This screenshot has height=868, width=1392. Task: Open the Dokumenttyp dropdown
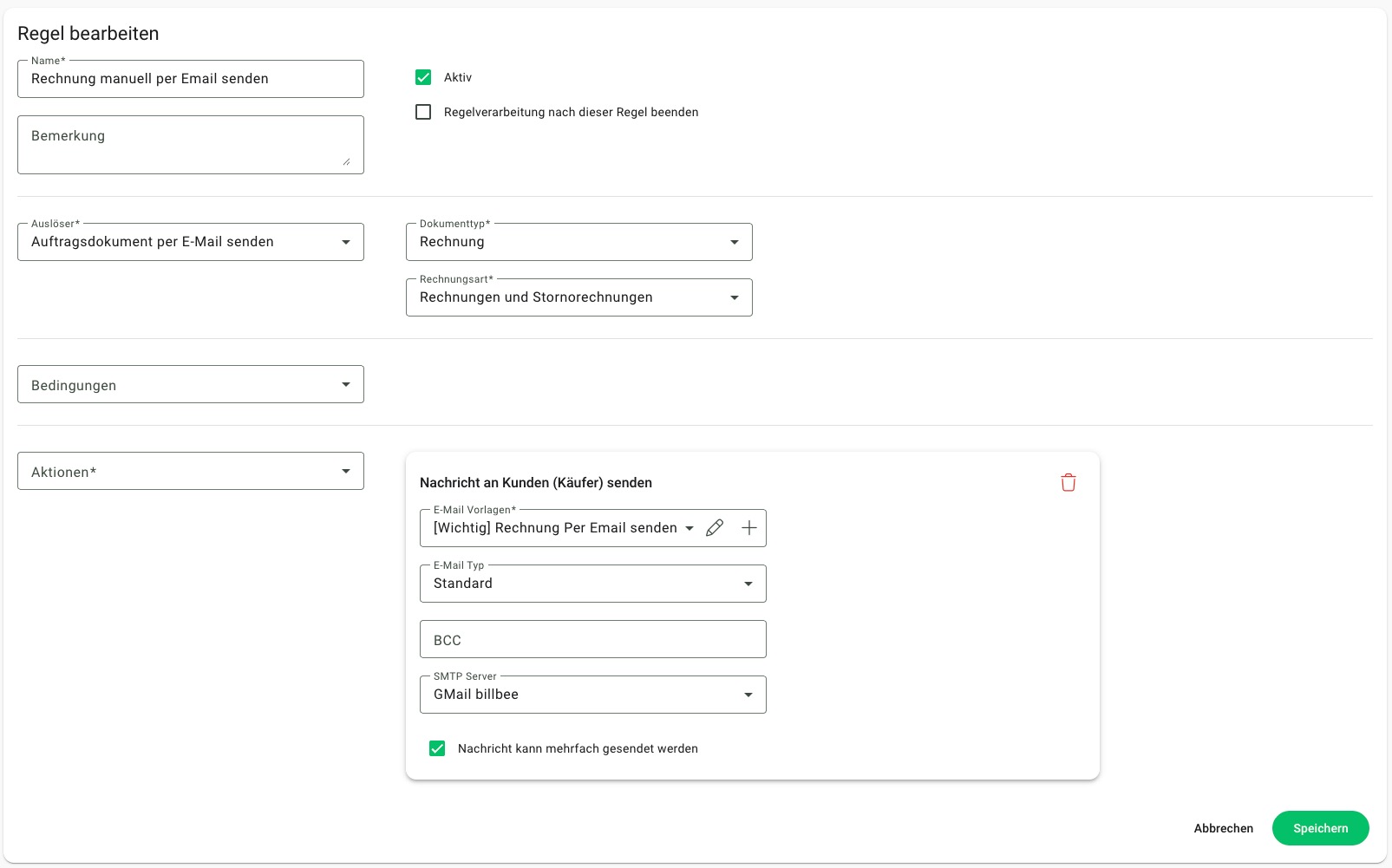coord(579,242)
